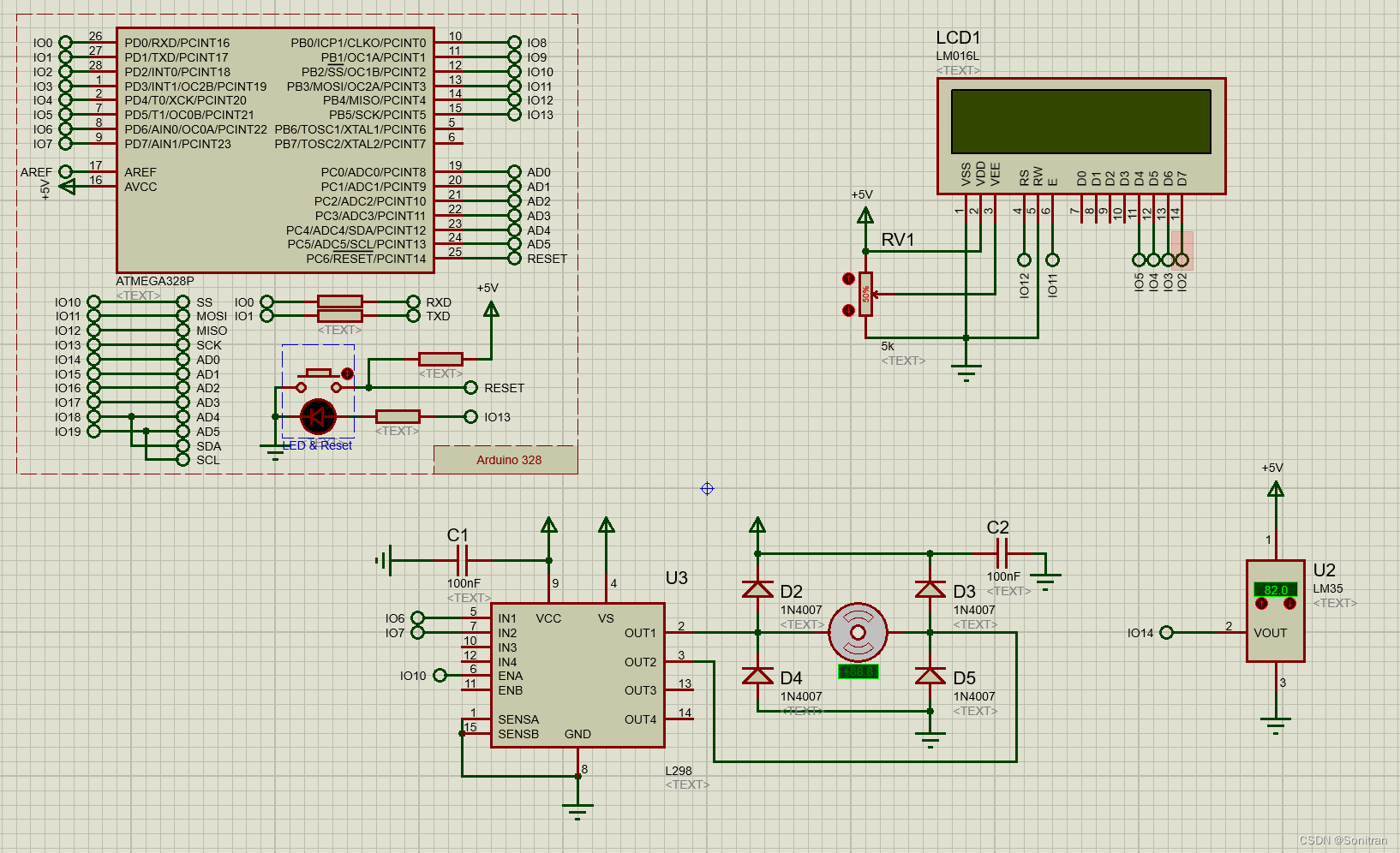
Task: Click the RESET terminal next to push-button
Action: point(471,388)
